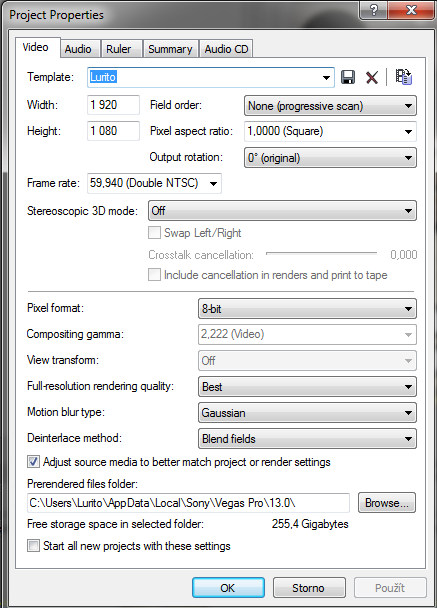Screen dimensions: 437x608
Task: Enable Start all new projects with these settings
Action: tap(33, 546)
